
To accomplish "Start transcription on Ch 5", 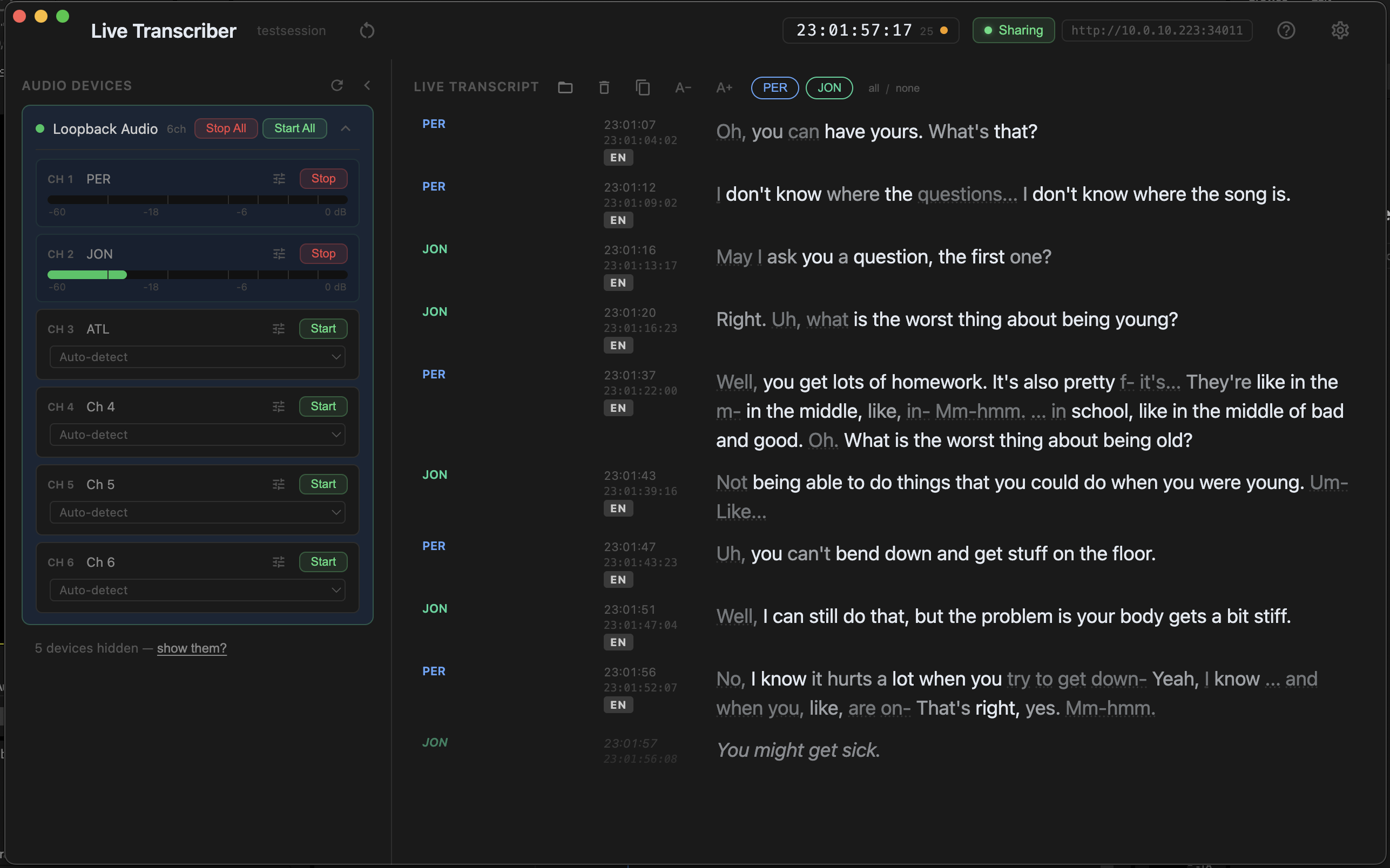I will pos(323,484).
